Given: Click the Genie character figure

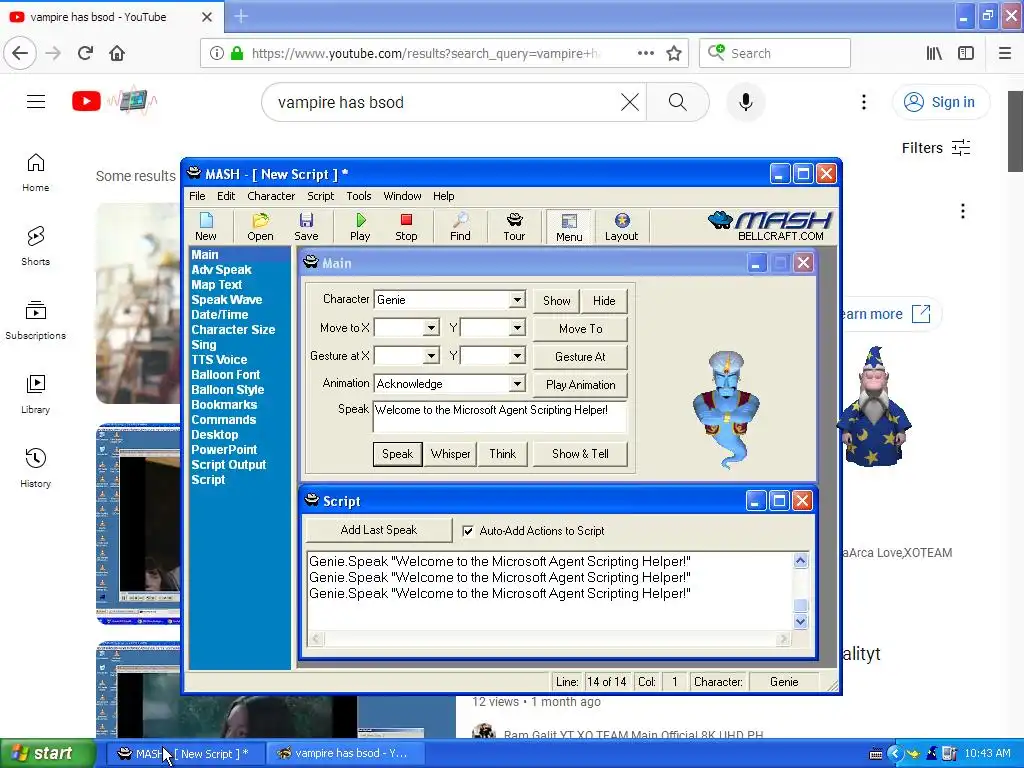Looking at the screenshot, I should (726, 409).
